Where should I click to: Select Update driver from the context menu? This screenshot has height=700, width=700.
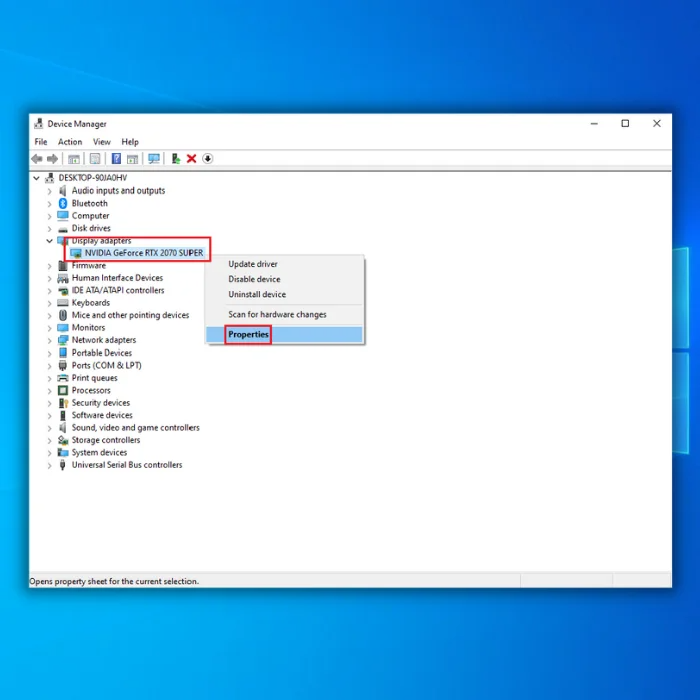253,264
